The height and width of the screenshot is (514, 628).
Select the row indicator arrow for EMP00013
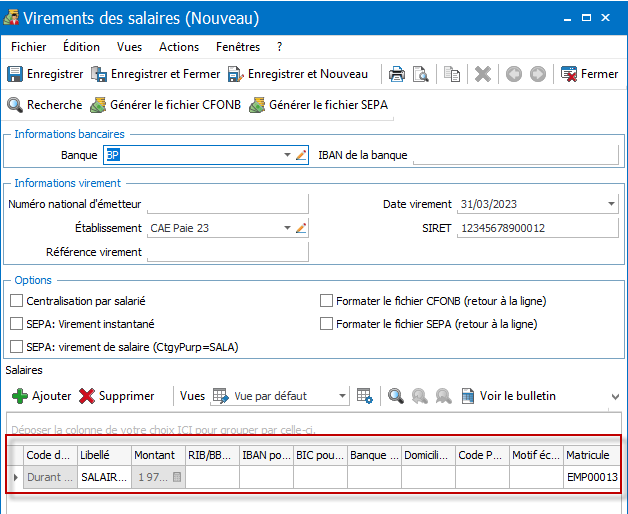point(16,477)
